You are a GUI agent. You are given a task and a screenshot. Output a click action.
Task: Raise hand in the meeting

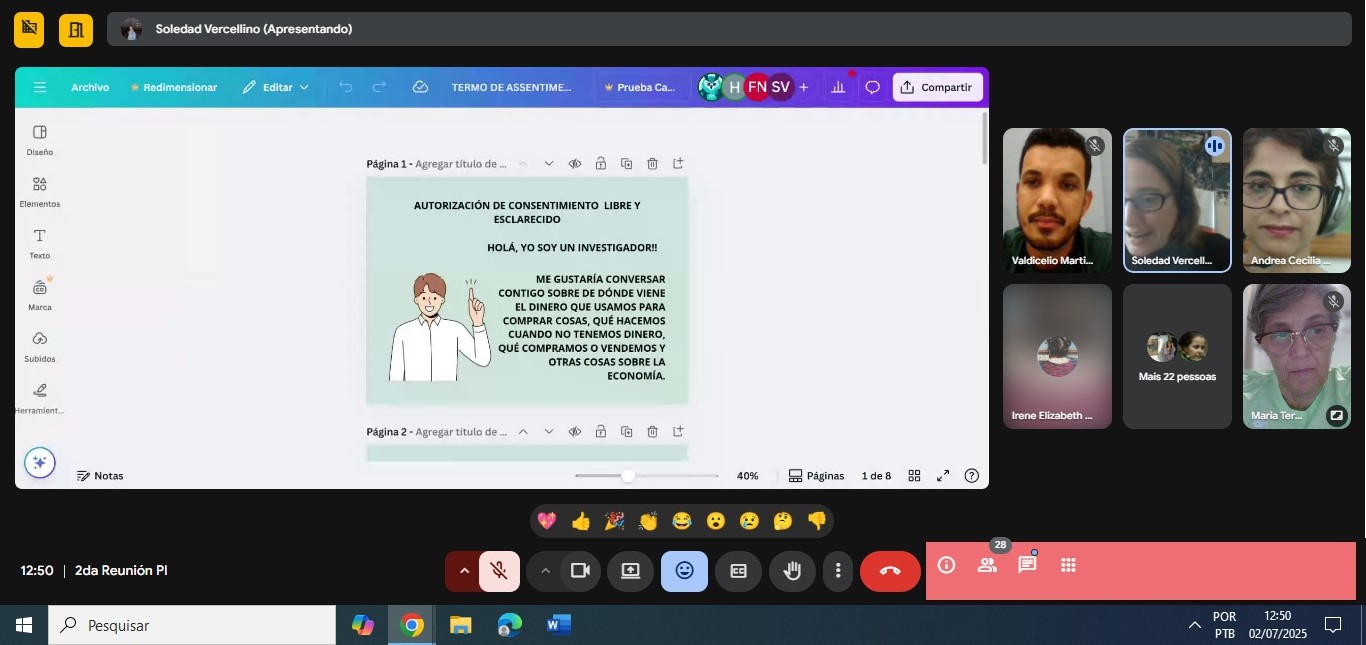pos(792,571)
